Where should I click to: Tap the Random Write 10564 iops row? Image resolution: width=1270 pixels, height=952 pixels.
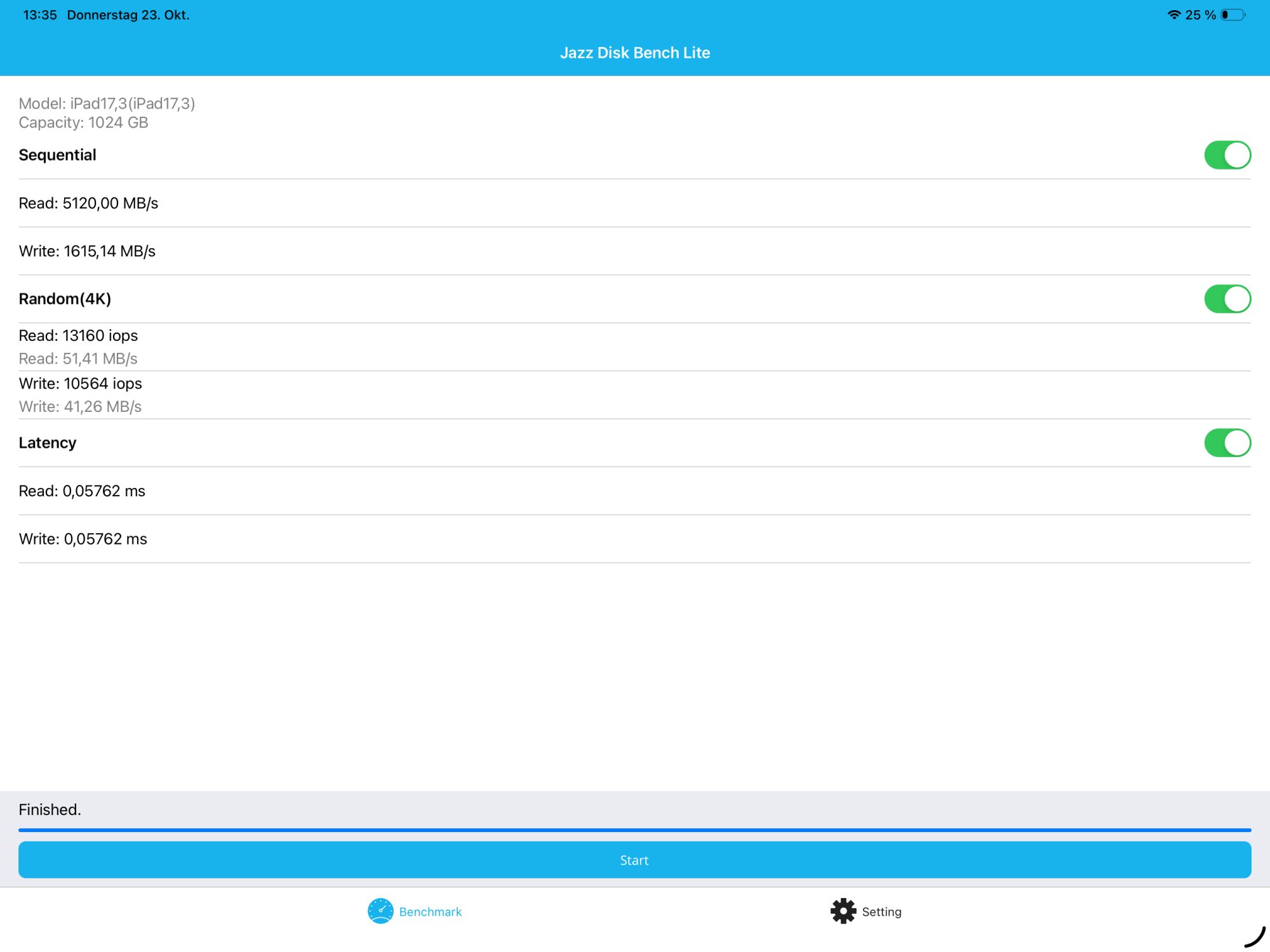tap(81, 383)
